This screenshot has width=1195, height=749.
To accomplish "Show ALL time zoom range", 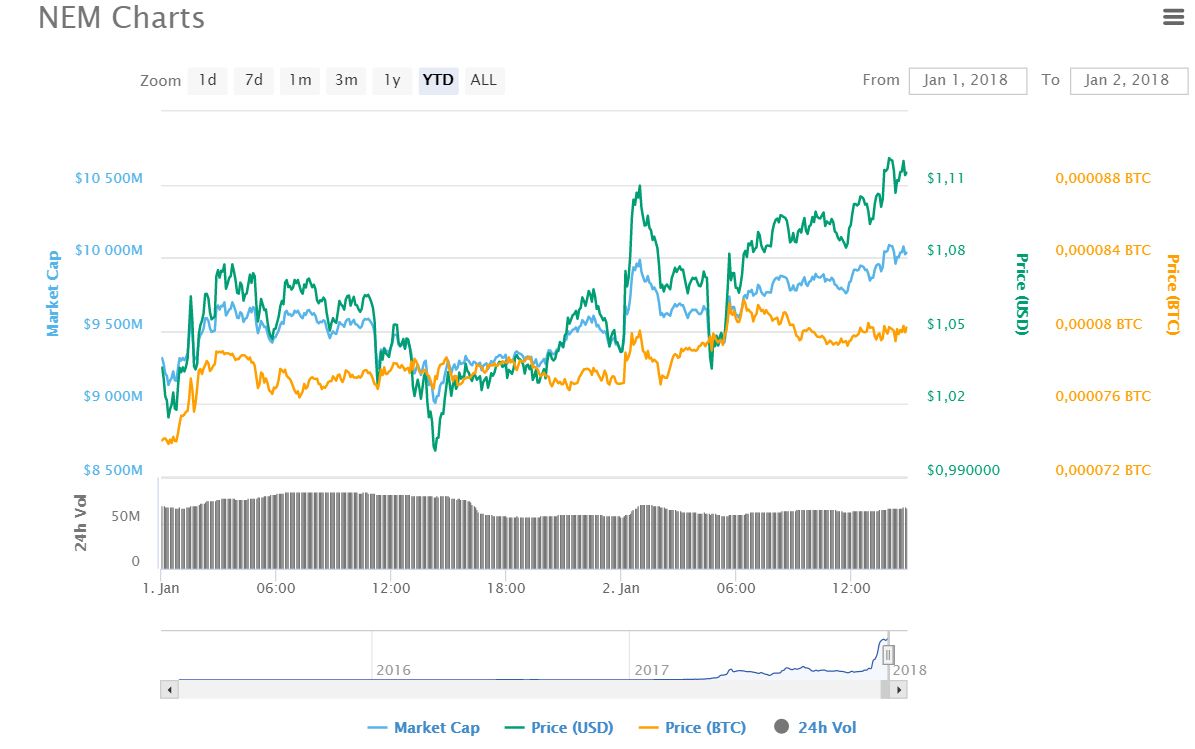I will pyautogui.click(x=484, y=80).
